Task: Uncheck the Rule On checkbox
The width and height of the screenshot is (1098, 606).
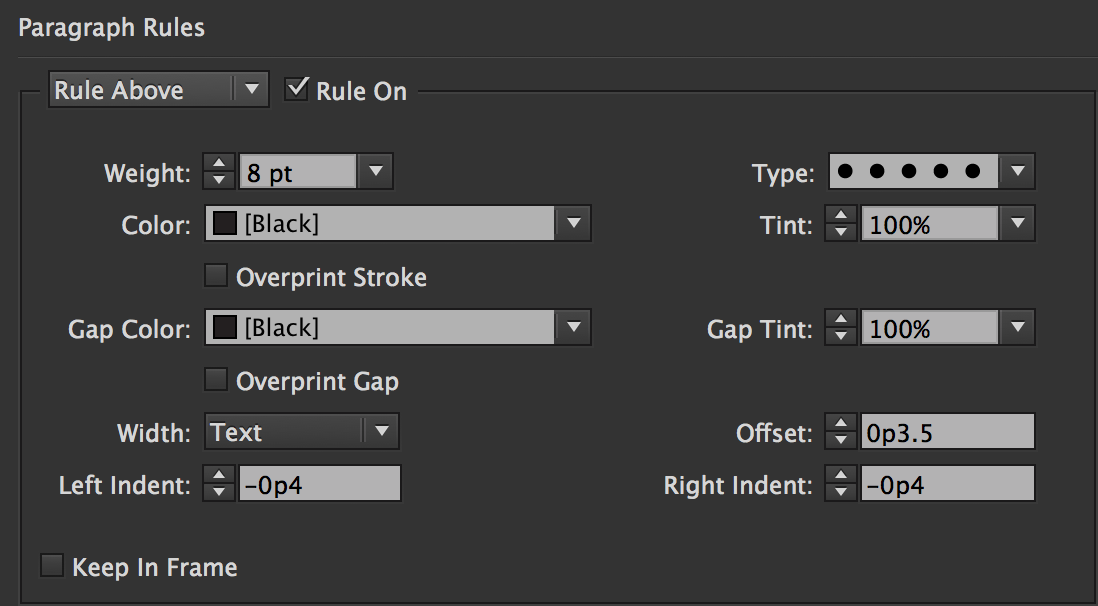Action: click(297, 89)
